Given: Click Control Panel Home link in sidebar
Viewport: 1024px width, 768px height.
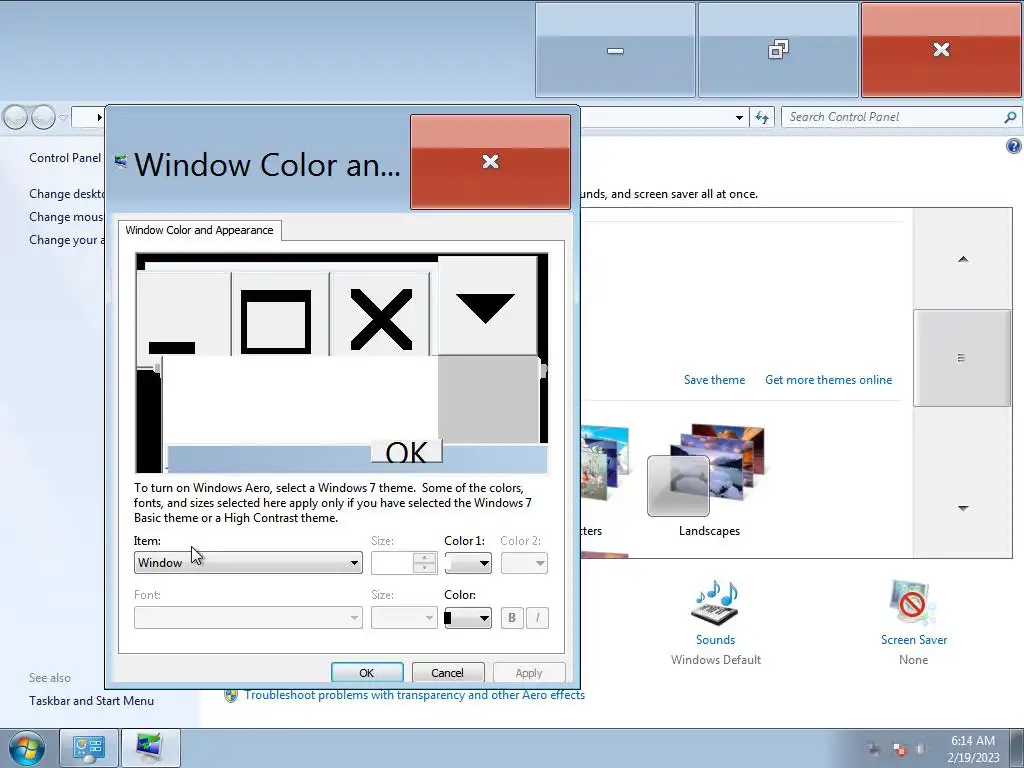Looking at the screenshot, I should pos(65,157).
